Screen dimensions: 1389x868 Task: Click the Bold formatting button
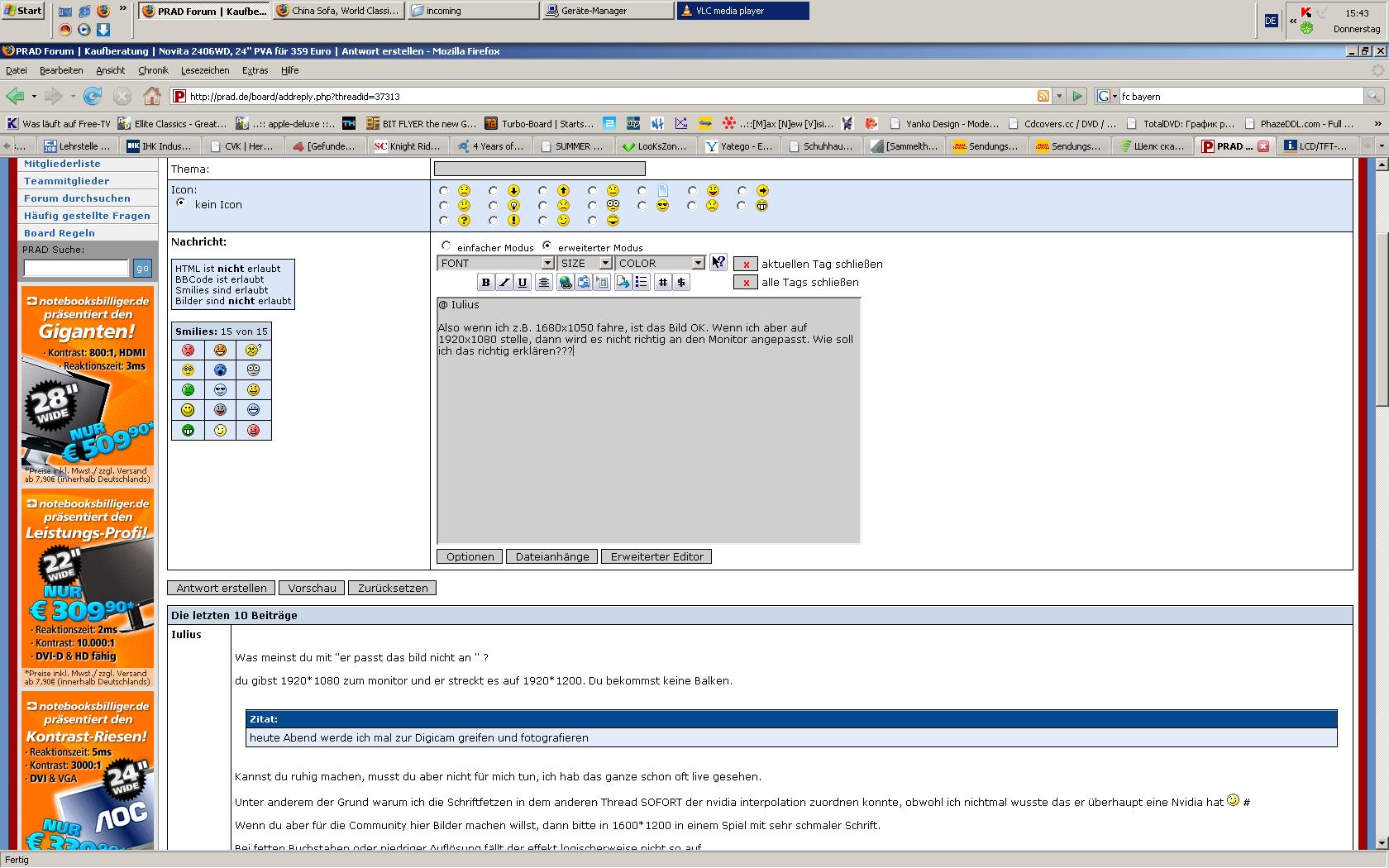click(485, 283)
